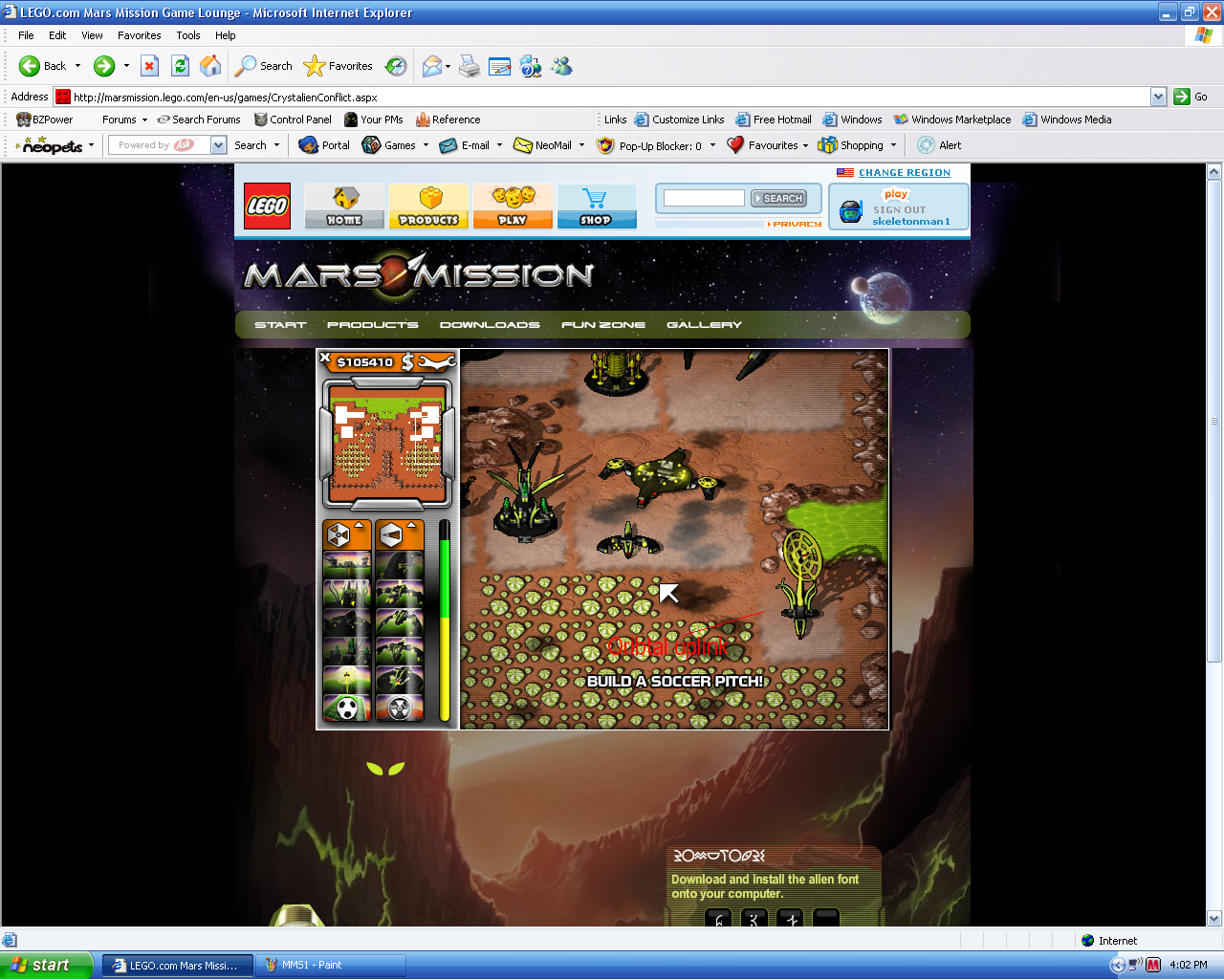Open the BZPower toolbar button
This screenshot has width=1224, height=980.
(45, 120)
